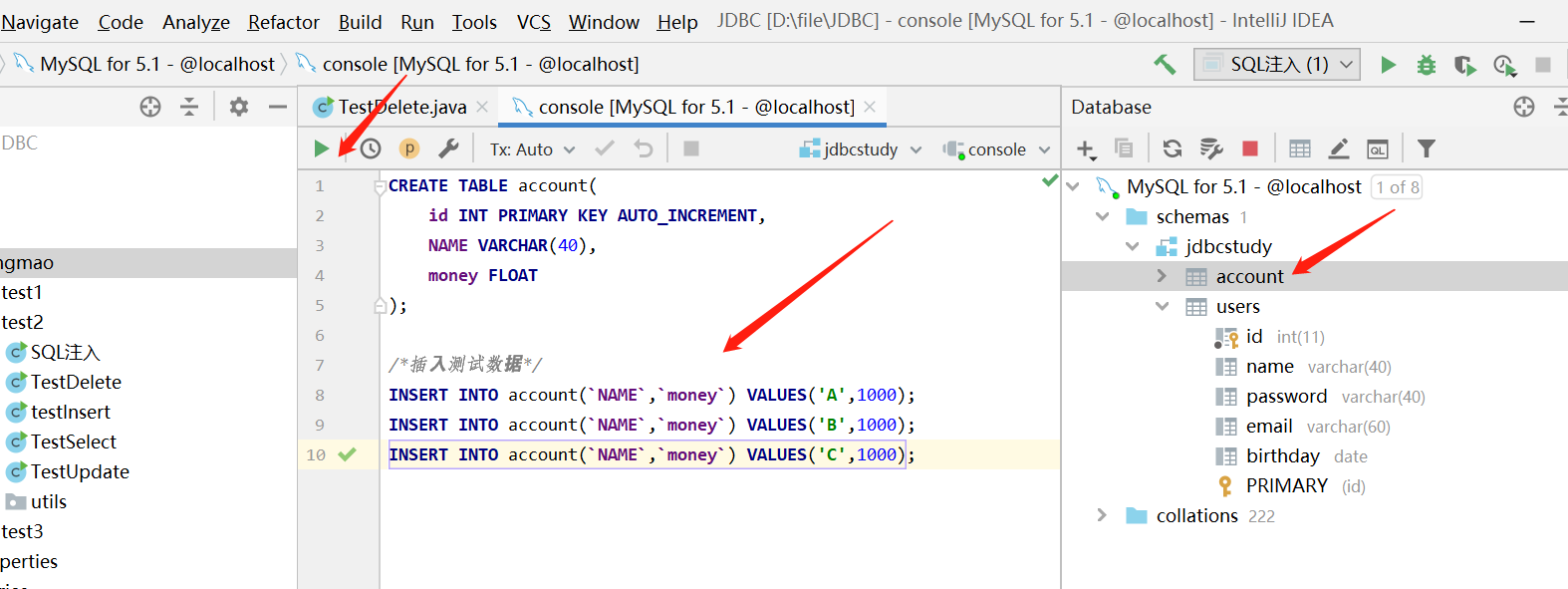Open the Navigate menu
This screenshot has height=589, width=1568.
click(x=40, y=22)
